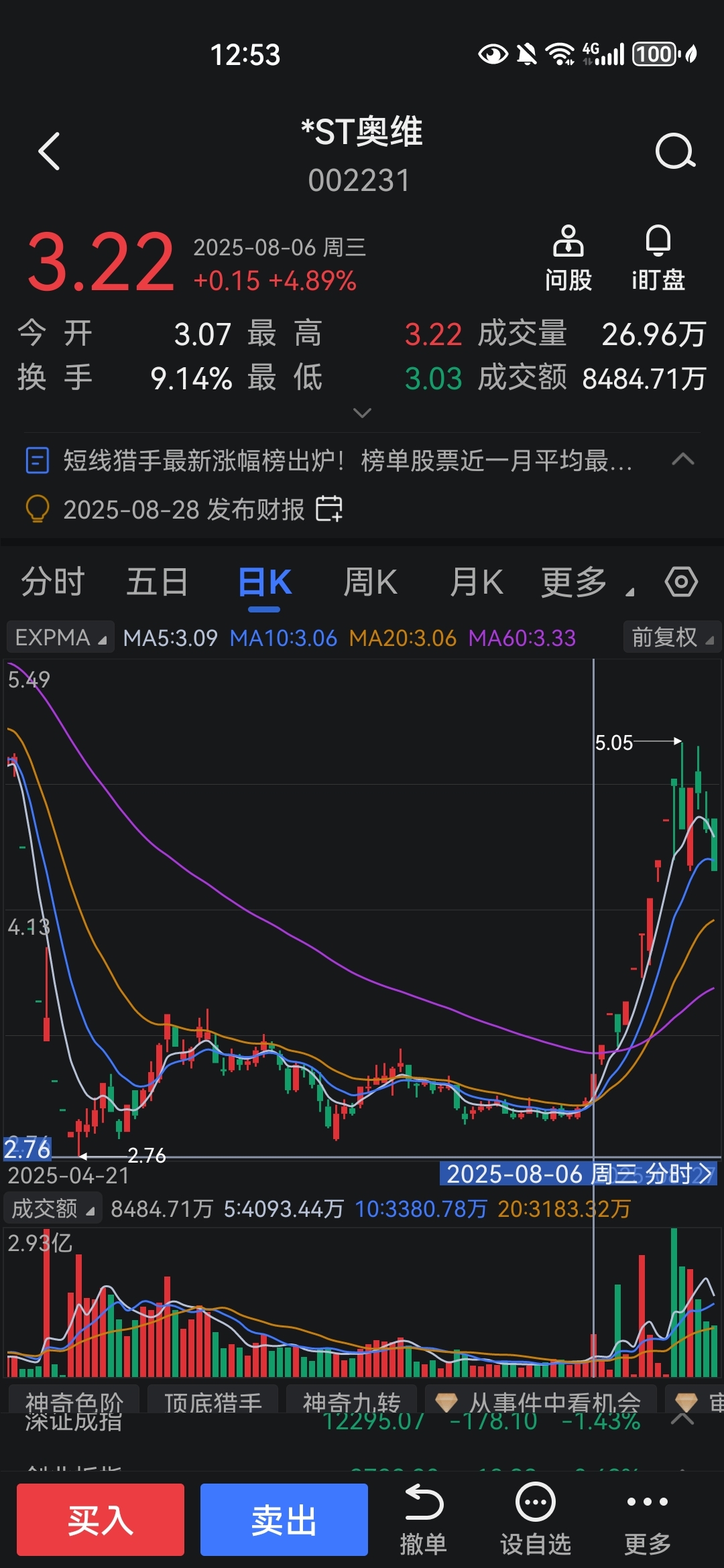Switch to 五日 chart tab
The height and width of the screenshot is (1568, 724).
(x=158, y=582)
